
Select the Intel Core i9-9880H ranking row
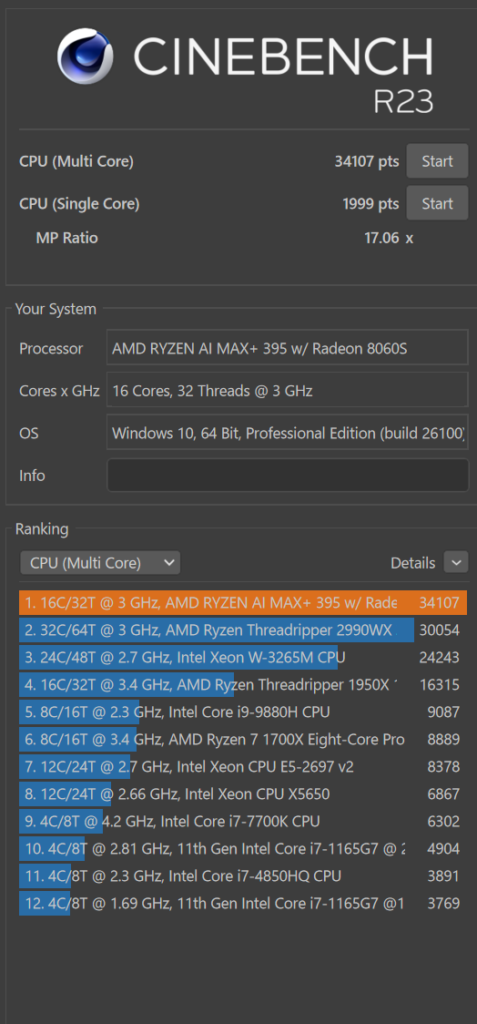click(x=243, y=712)
